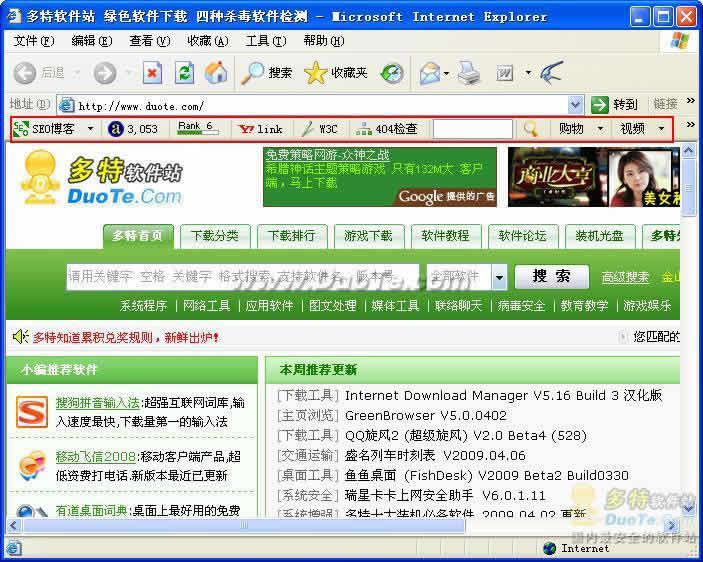
Task: Click the Stop loading icon
Action: 152,72
